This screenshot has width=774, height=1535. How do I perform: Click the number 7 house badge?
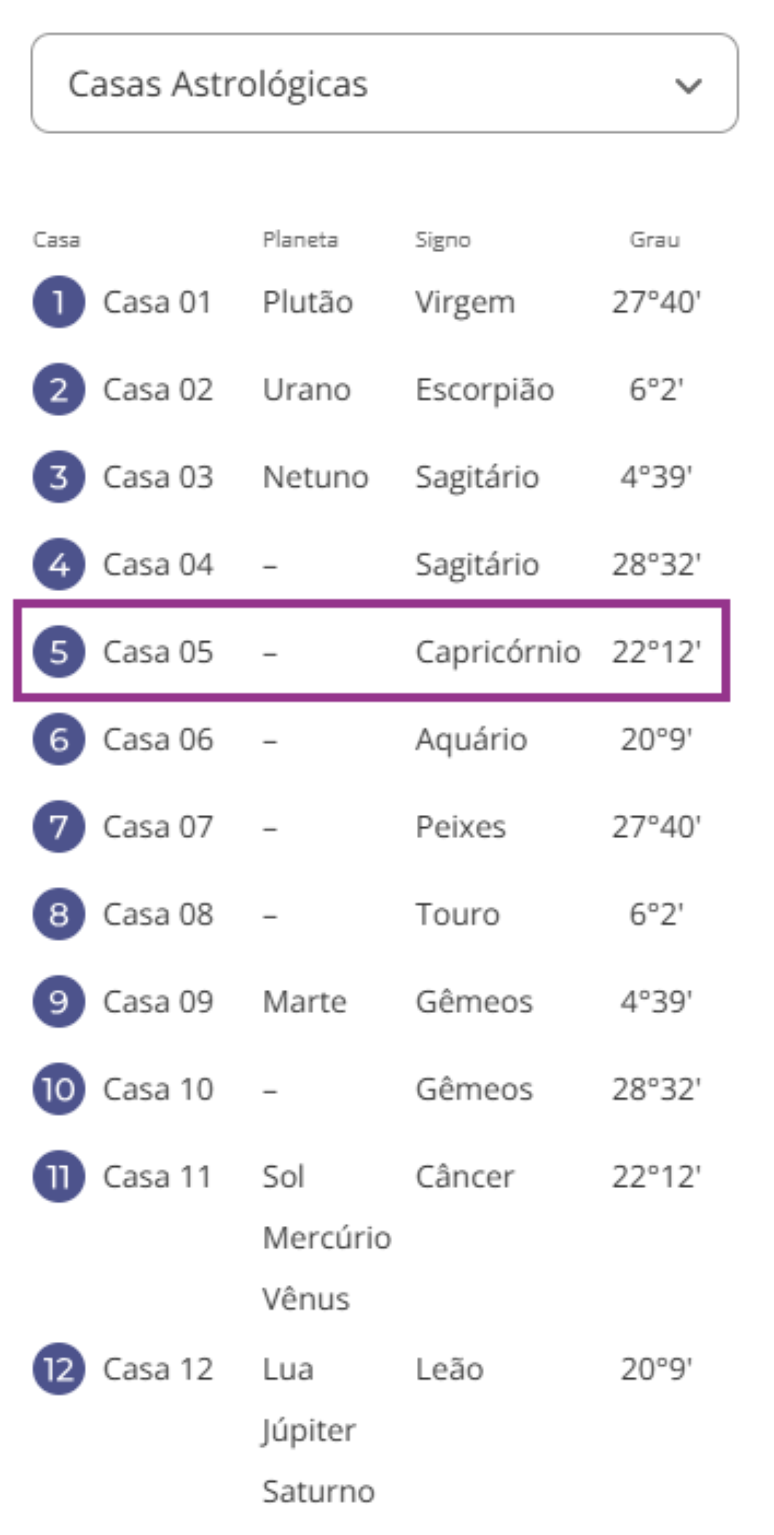[x=58, y=827]
